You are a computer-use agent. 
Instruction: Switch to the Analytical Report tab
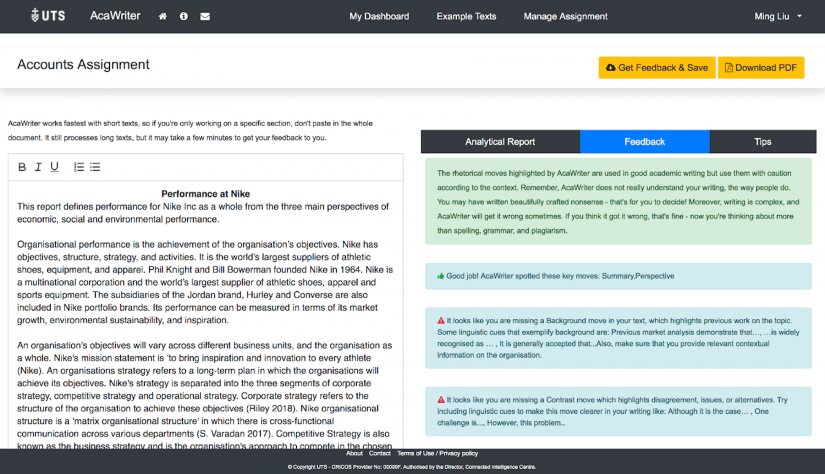click(500, 142)
